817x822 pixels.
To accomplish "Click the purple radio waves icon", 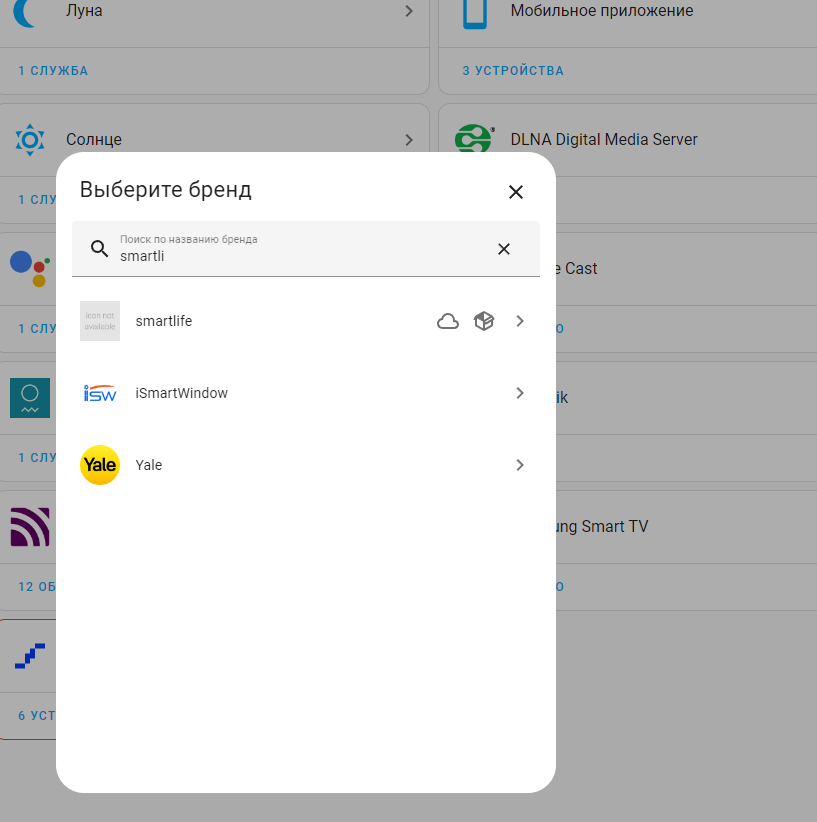I will (30, 527).
